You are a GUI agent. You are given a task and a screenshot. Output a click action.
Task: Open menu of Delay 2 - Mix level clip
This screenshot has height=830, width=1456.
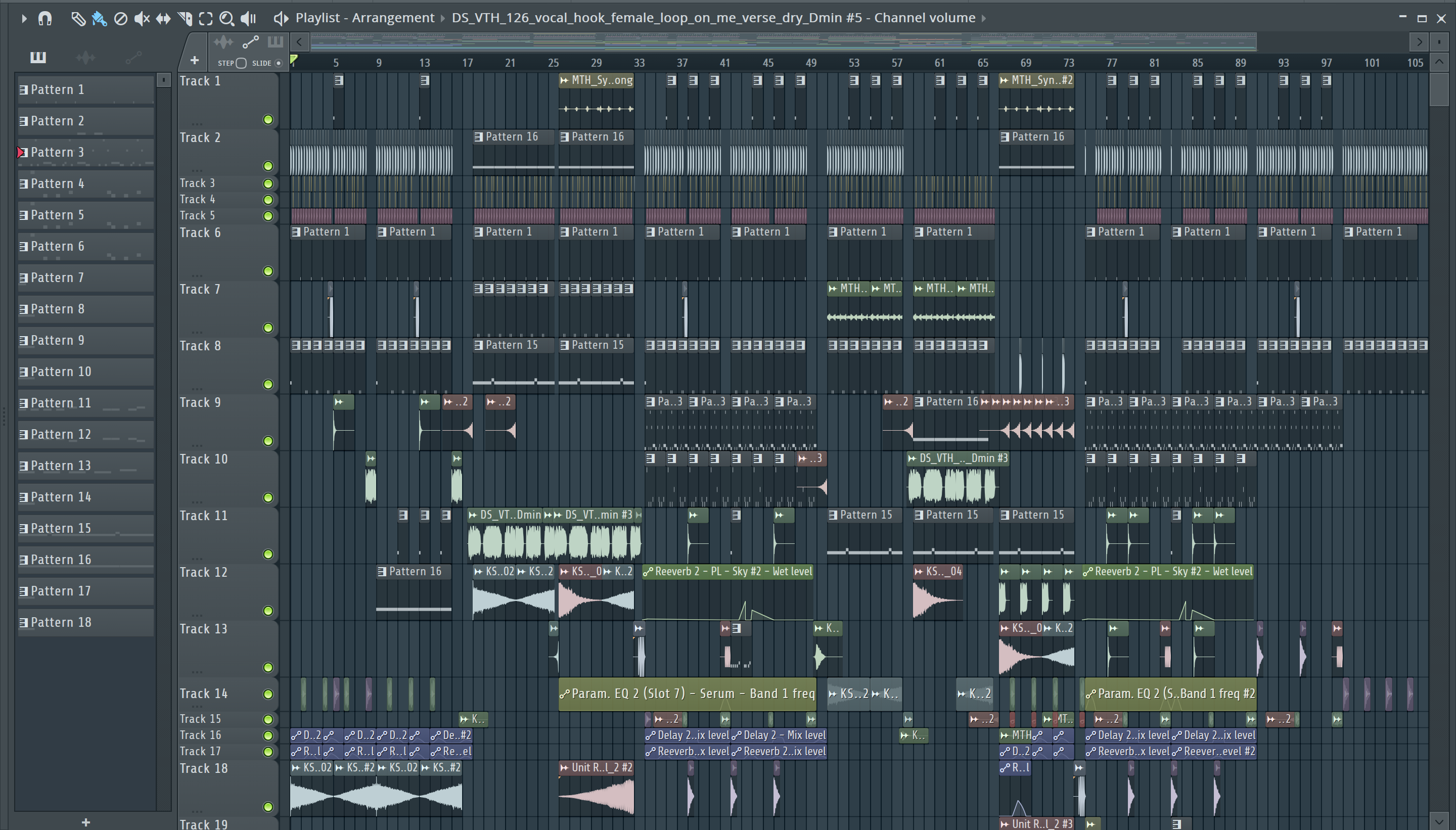[737, 735]
